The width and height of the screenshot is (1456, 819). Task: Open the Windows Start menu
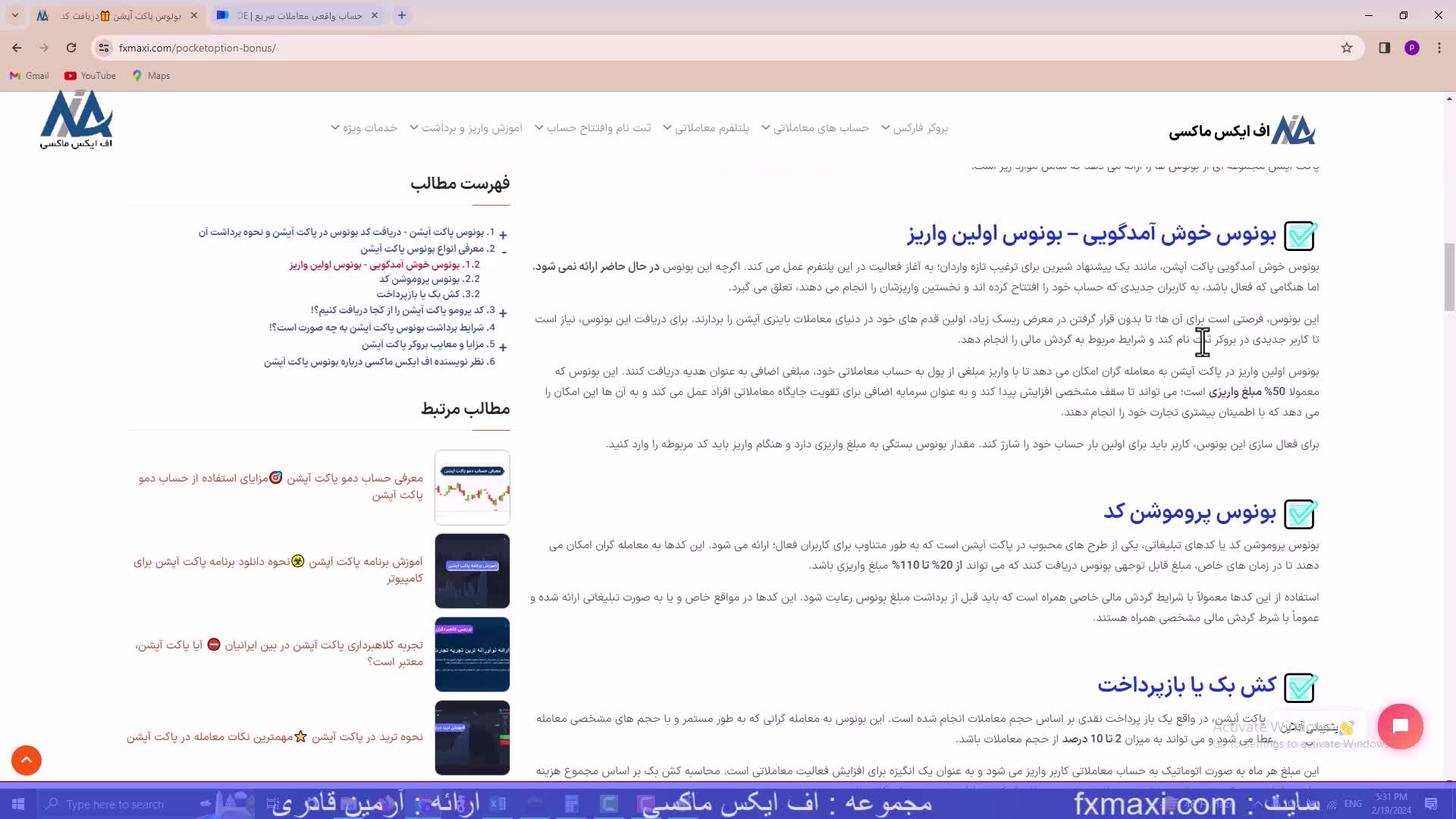[x=17, y=803]
